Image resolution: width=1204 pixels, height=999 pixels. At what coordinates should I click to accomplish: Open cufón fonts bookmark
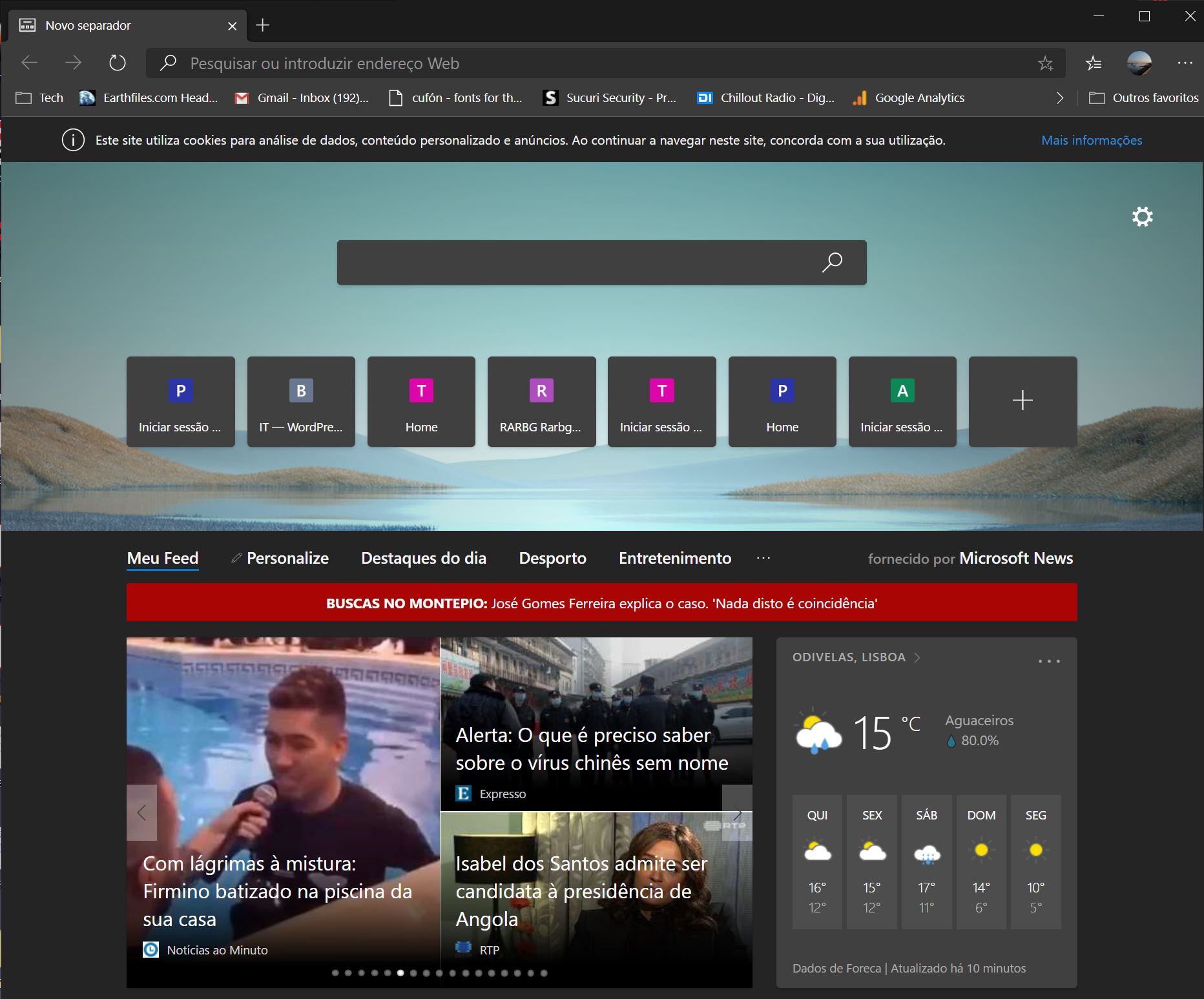tap(455, 98)
